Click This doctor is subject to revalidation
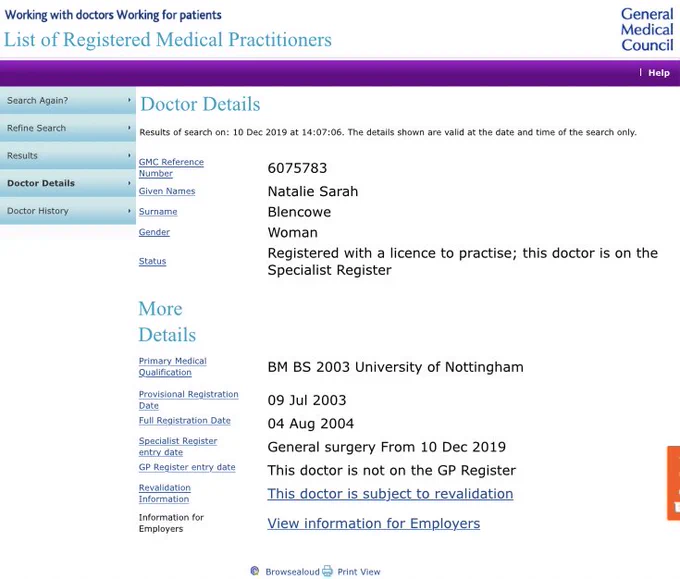The image size is (680, 579). tap(390, 494)
